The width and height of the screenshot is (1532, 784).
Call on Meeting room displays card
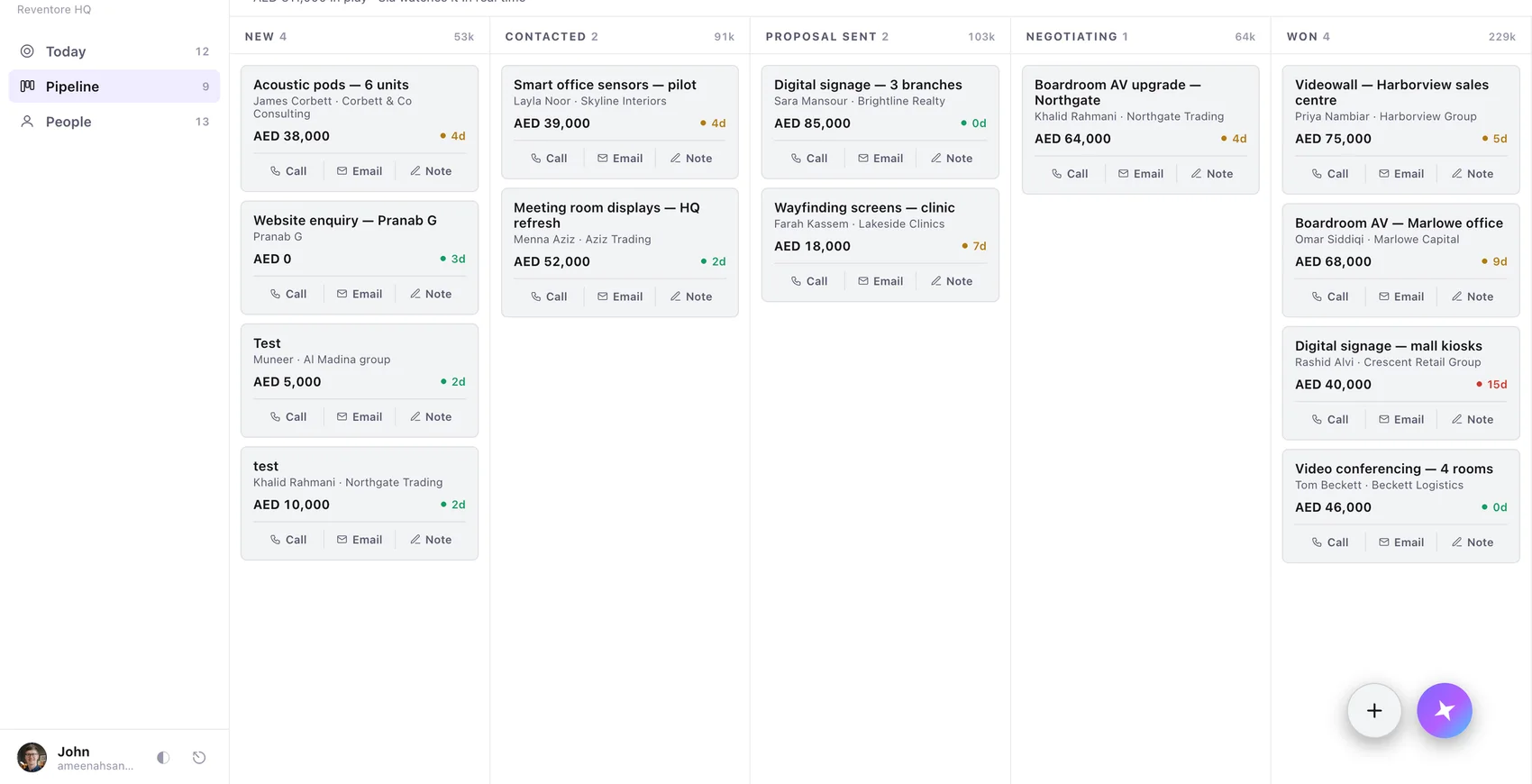click(549, 296)
